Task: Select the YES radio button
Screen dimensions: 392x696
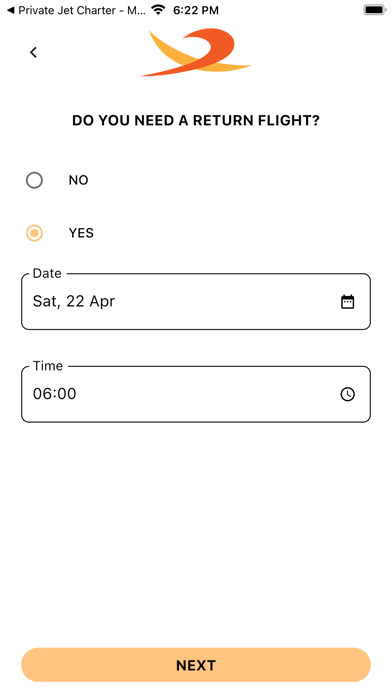Action: point(34,233)
